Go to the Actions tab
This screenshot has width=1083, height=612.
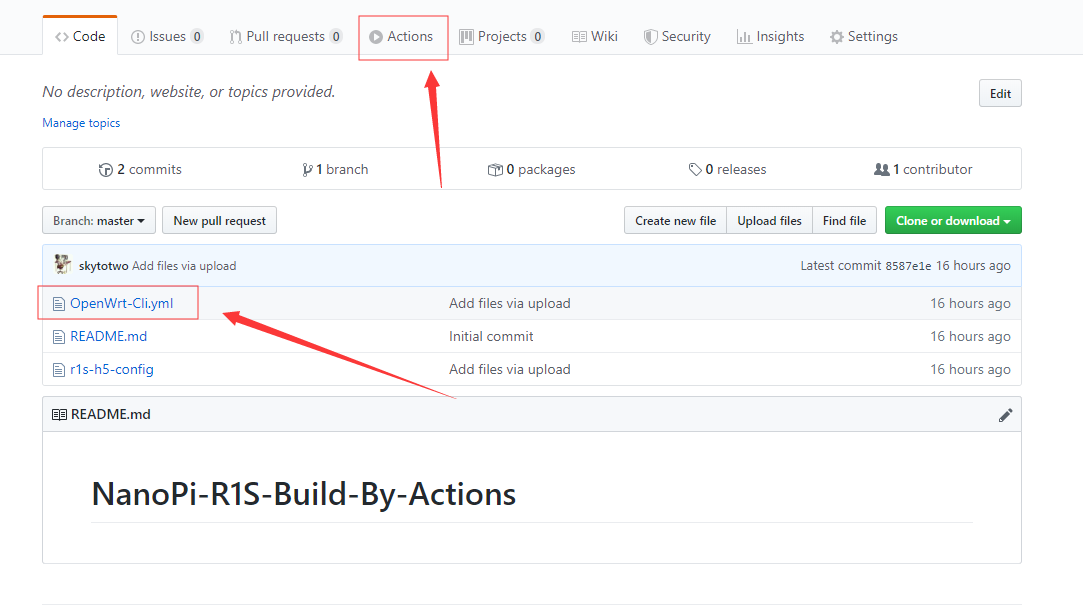(x=401, y=37)
